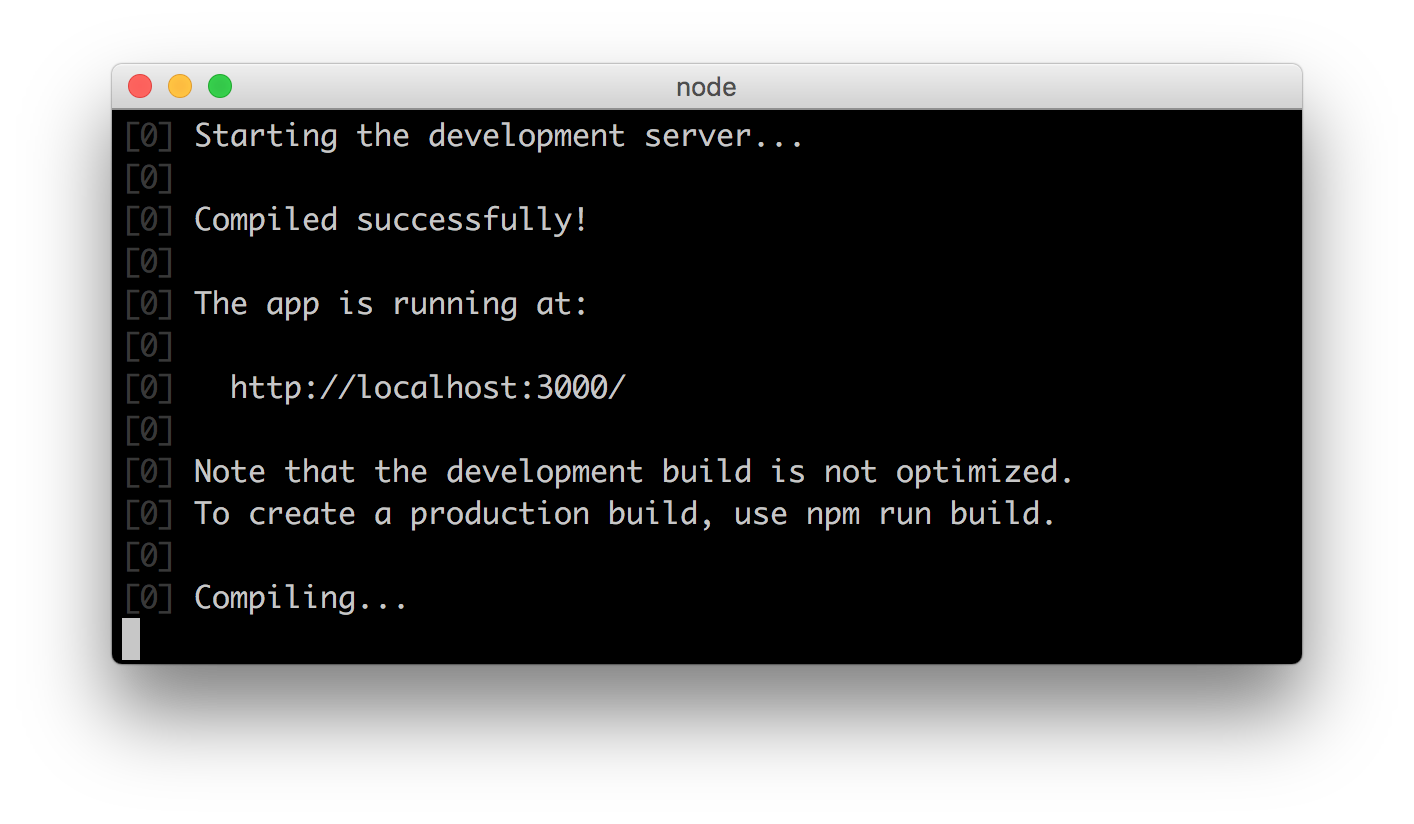Click the [0] prefix before "Note that"
The height and width of the screenshot is (824, 1414).
pos(148,472)
